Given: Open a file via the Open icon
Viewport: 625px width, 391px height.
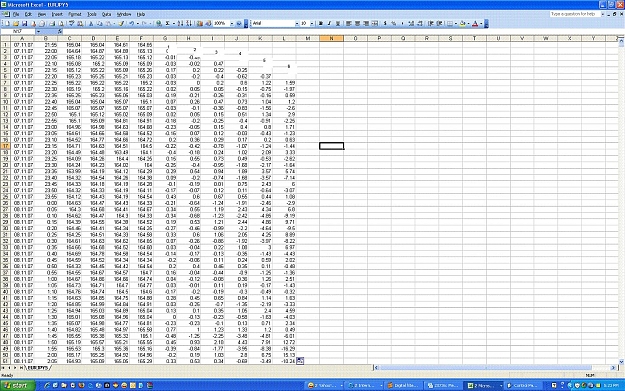Looking at the screenshot, I should (16, 24).
